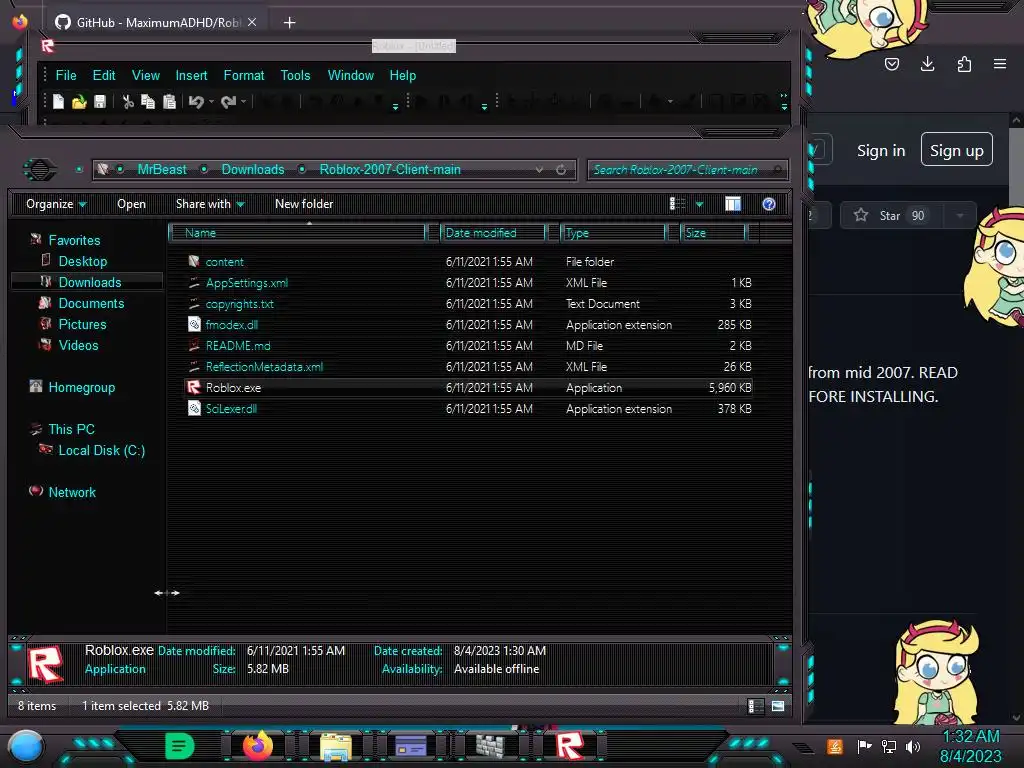Screen dimensions: 1024x768
Task: Open the more view options dropdown arrow
Action: [699, 204]
